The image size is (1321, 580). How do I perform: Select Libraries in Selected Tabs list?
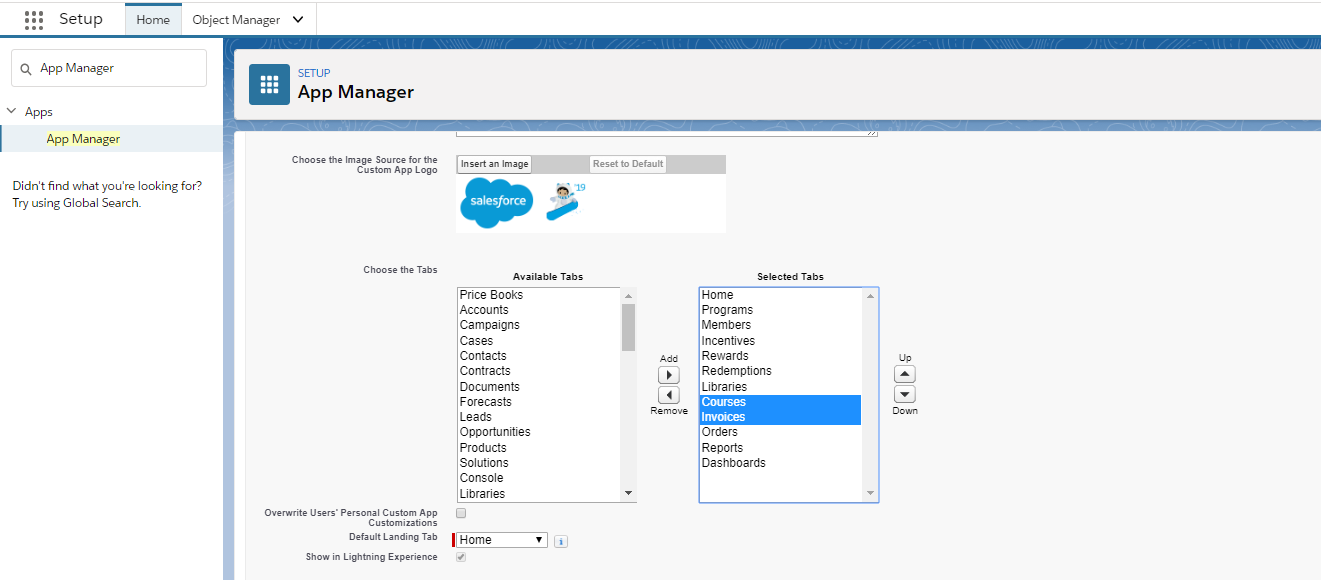(x=781, y=387)
